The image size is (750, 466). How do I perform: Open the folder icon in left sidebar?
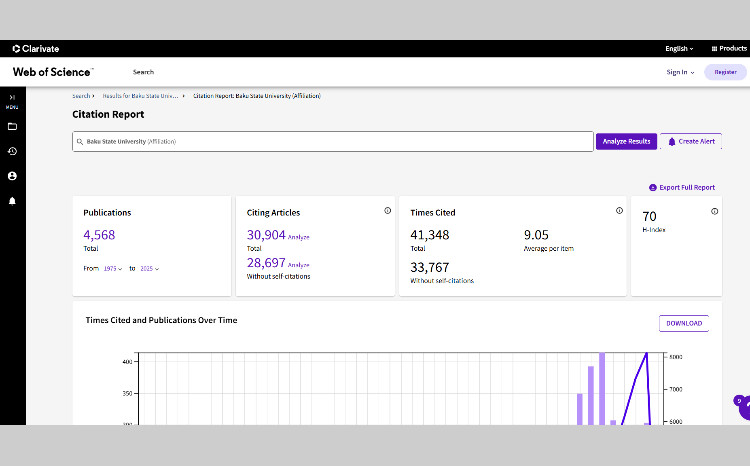pyautogui.click(x=12, y=127)
